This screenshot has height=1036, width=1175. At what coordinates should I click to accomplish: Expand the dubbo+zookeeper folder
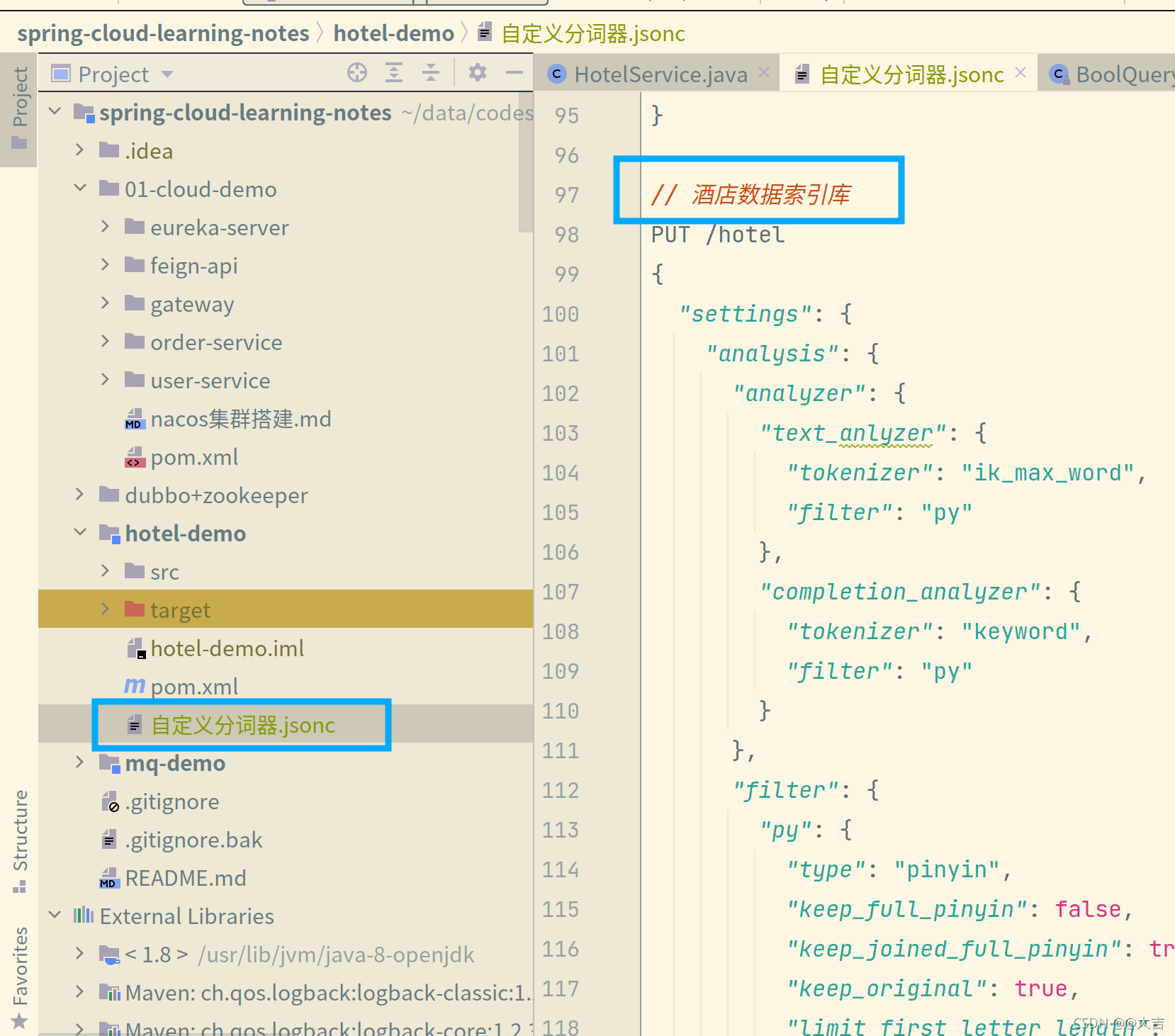[80, 495]
